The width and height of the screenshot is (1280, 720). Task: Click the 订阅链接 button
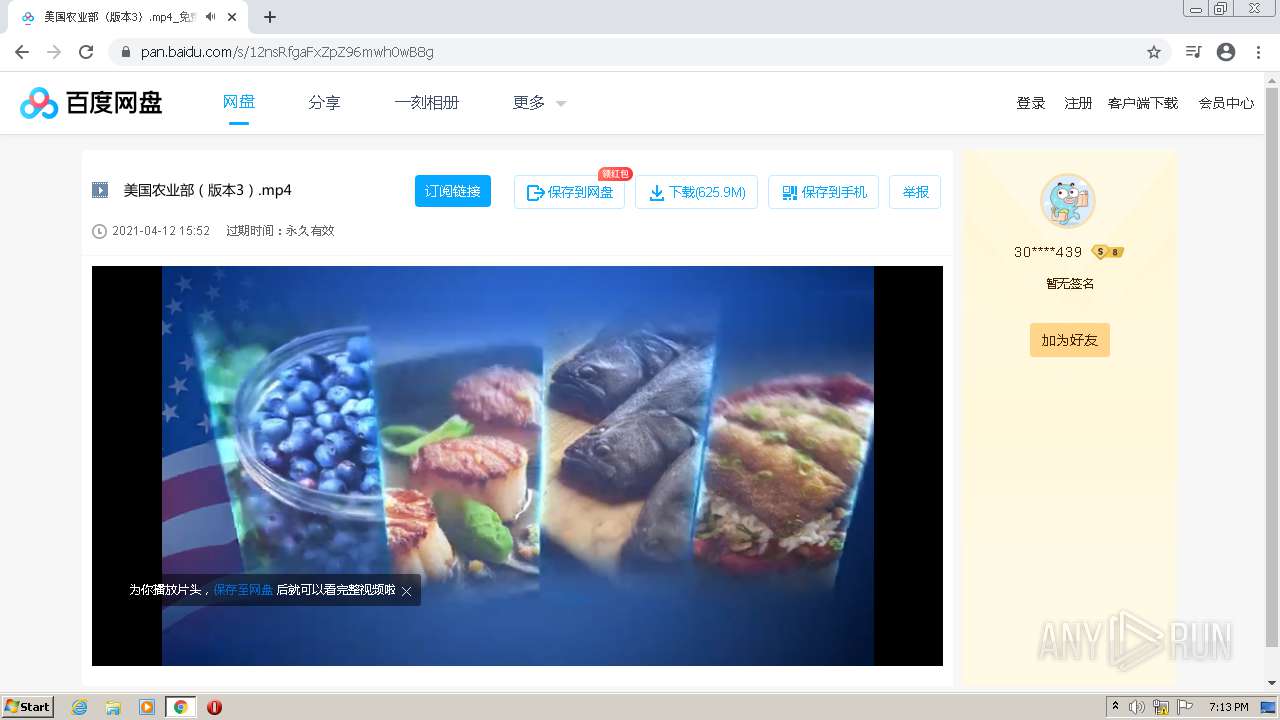[453, 191]
